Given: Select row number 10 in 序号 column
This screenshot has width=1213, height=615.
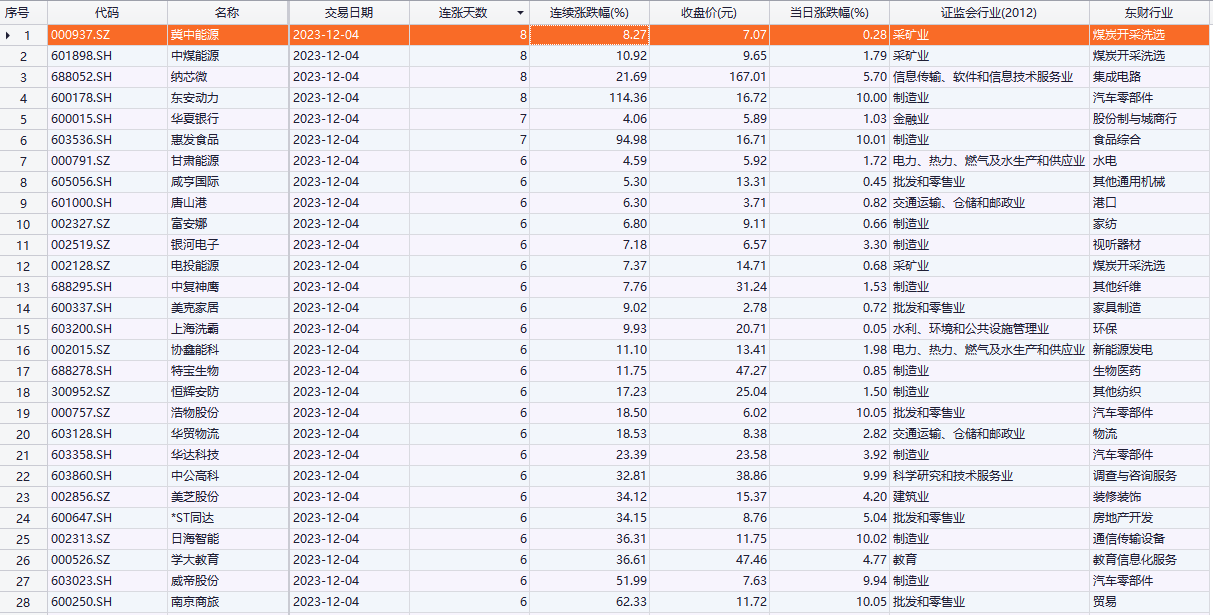Looking at the screenshot, I should 23,224.
